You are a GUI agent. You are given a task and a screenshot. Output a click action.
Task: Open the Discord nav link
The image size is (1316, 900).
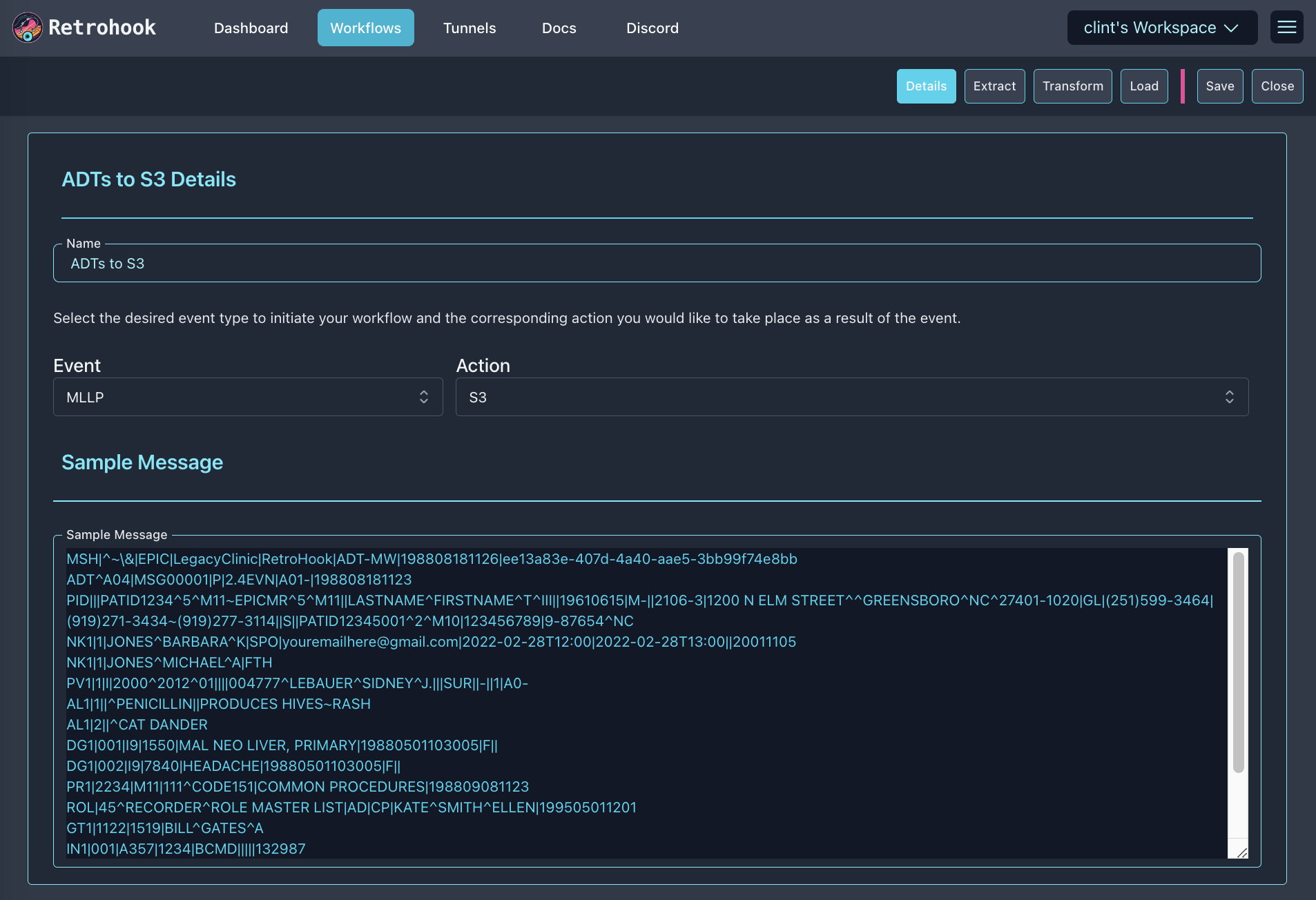(x=652, y=28)
